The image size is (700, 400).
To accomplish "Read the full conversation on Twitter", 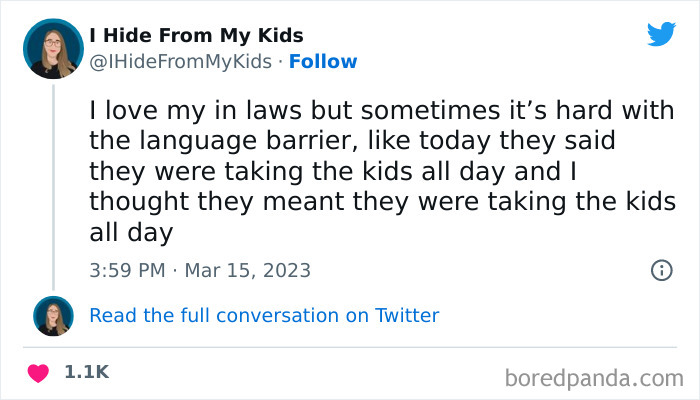I will coord(264,316).
